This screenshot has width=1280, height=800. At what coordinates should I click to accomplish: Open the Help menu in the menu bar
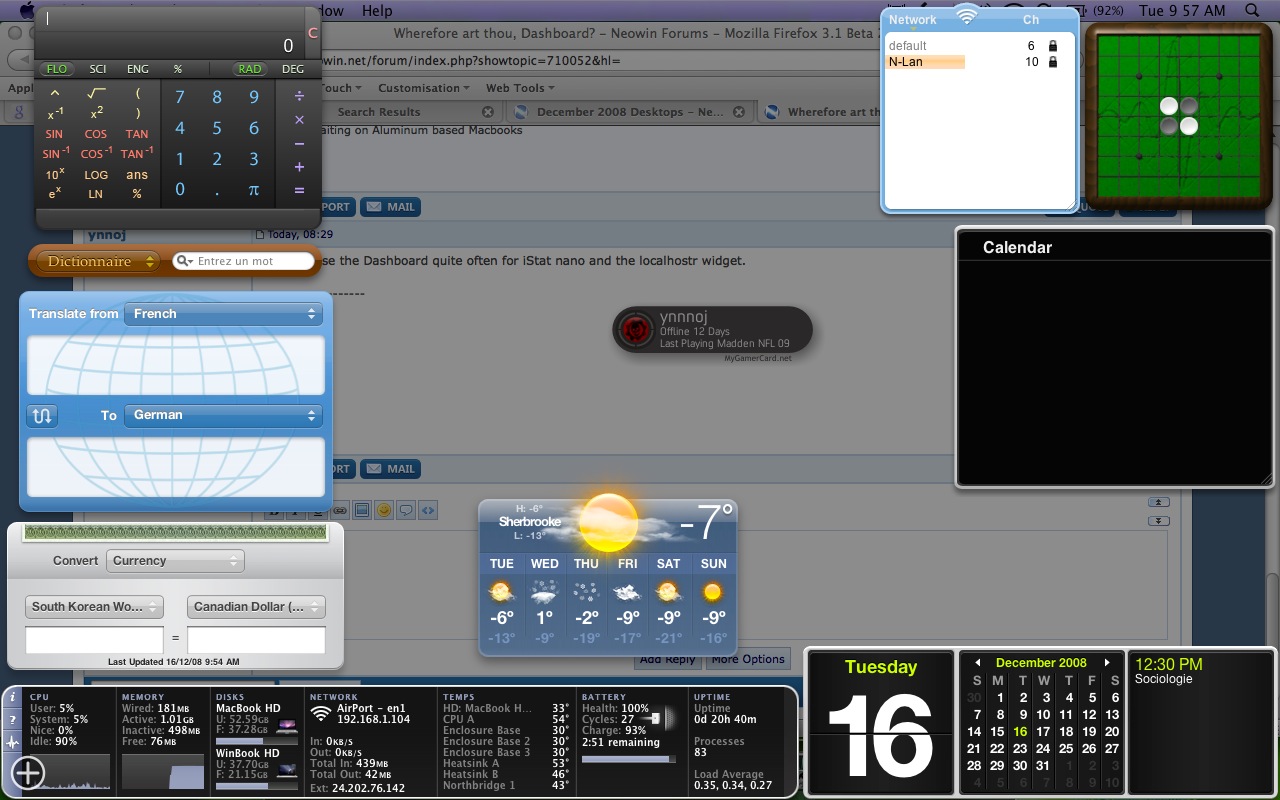coord(377,10)
